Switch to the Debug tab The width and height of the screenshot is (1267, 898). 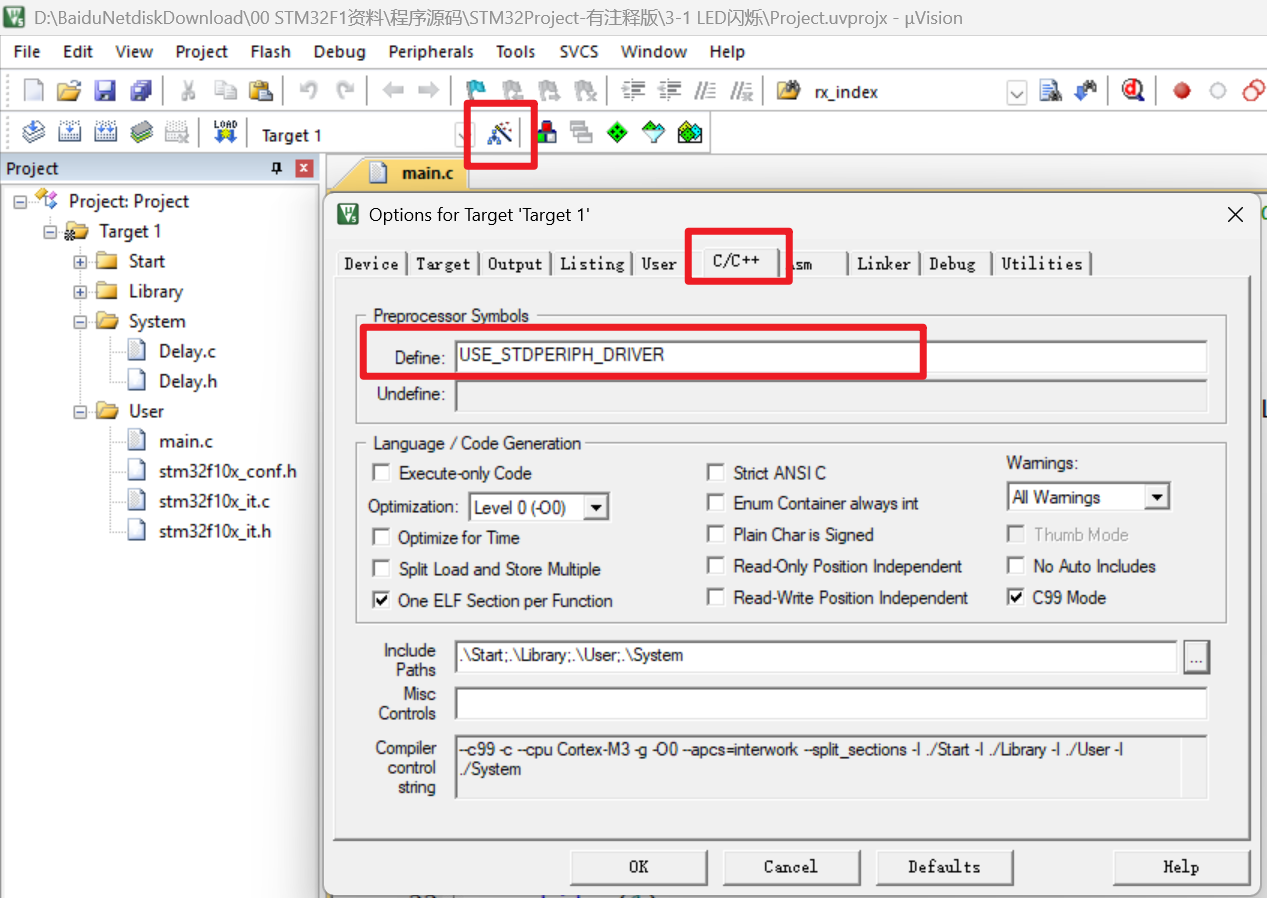[952, 264]
